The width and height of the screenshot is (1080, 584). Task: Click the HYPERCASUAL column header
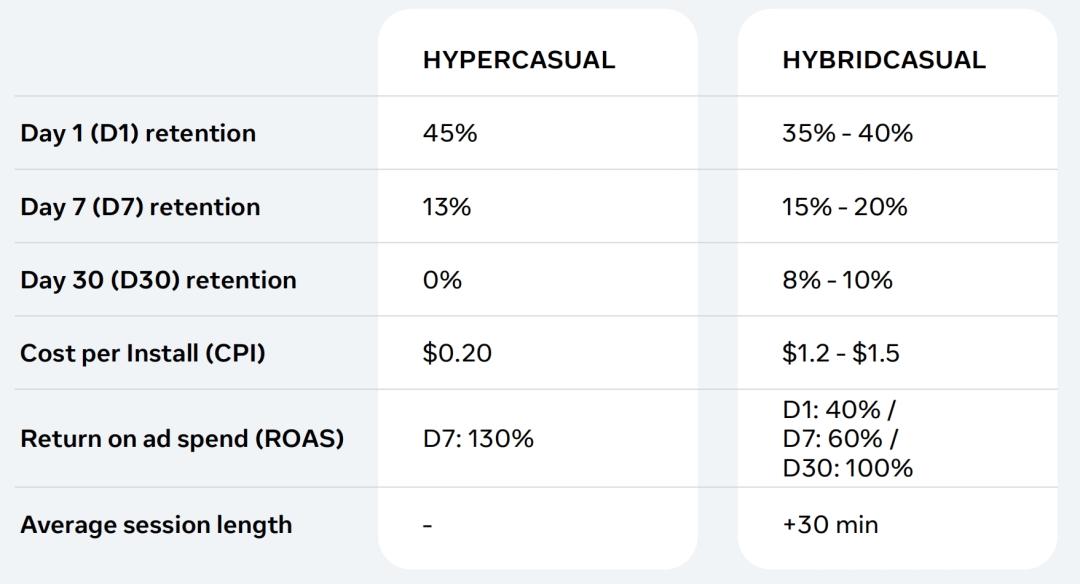(x=518, y=60)
